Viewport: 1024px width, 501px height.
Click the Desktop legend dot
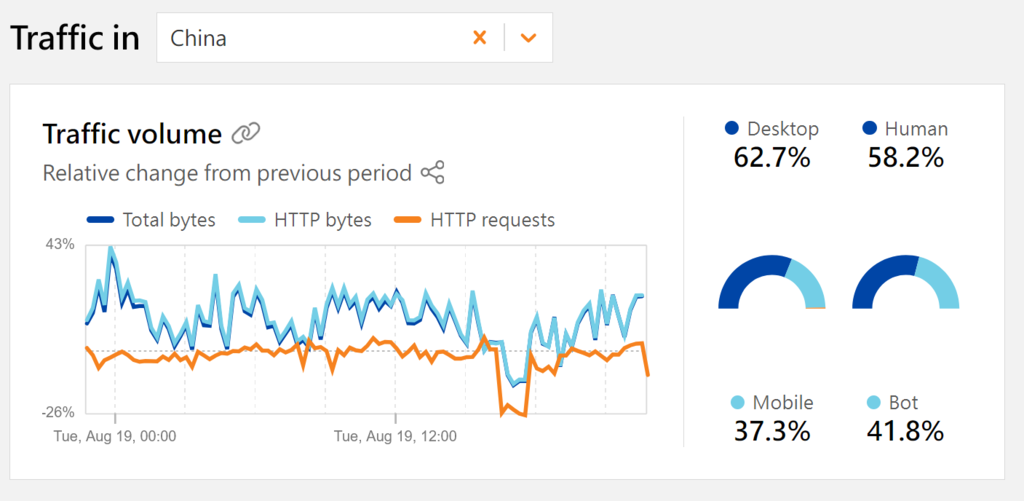(732, 129)
